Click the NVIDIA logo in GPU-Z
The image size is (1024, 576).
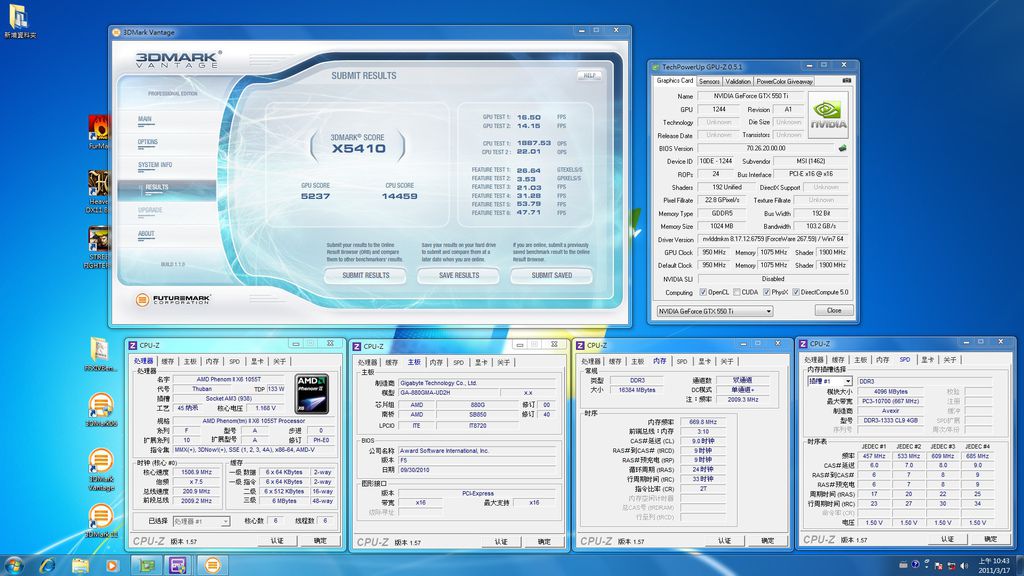(828, 115)
